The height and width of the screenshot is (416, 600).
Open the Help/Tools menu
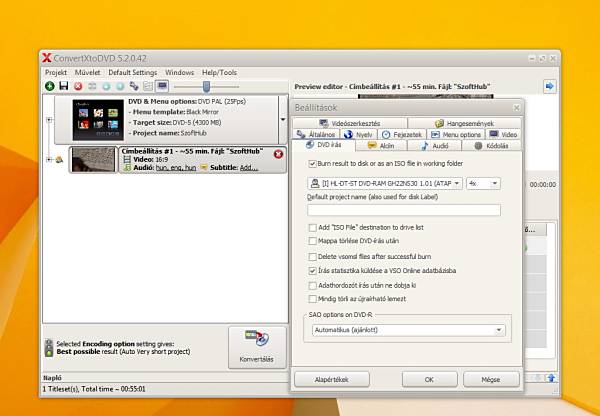point(219,72)
